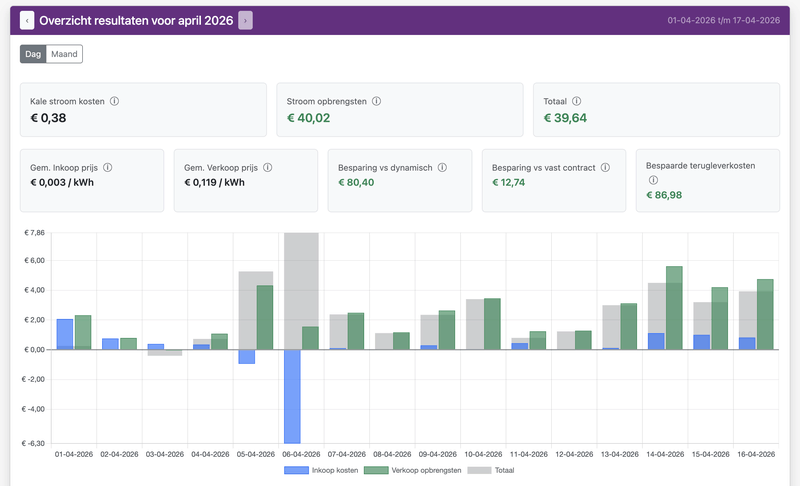Toggle Inkoop kosten legend series

321,470
